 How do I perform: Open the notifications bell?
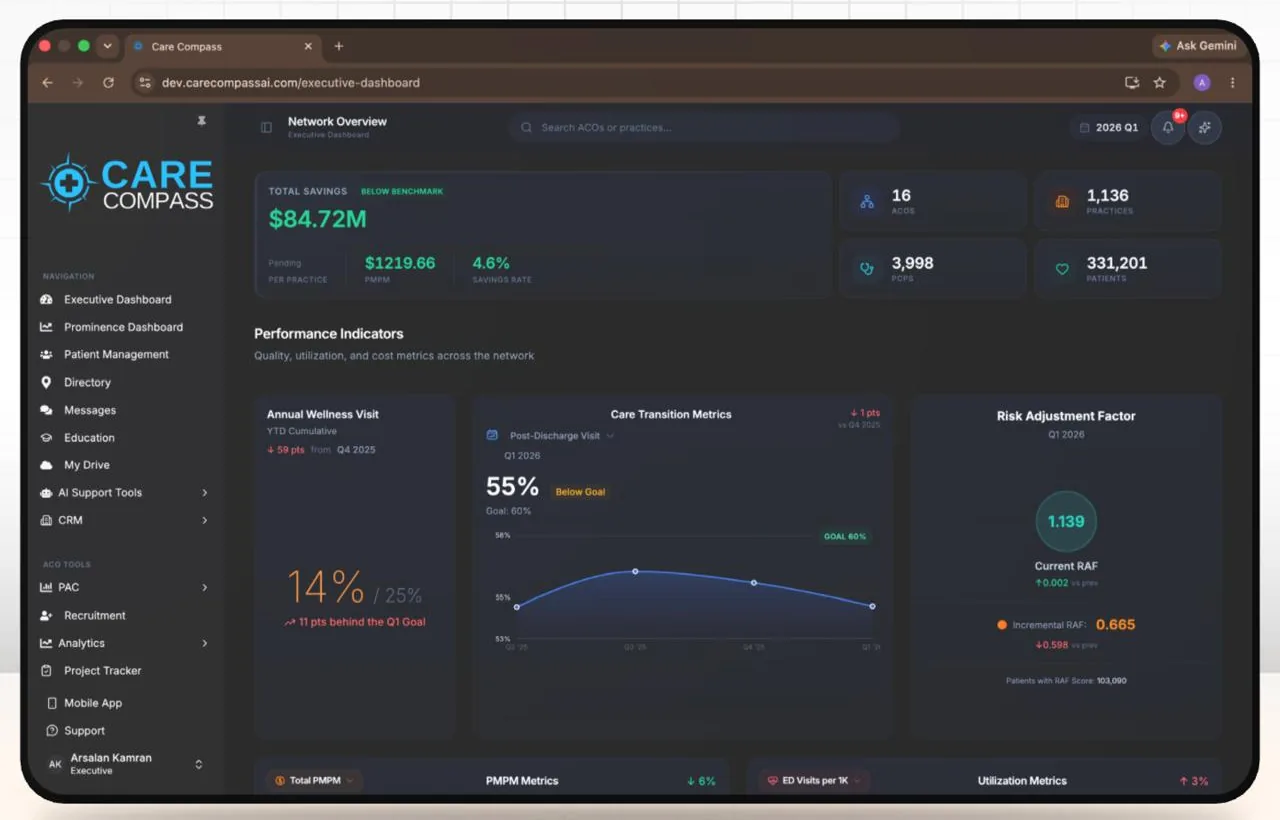tap(1168, 127)
